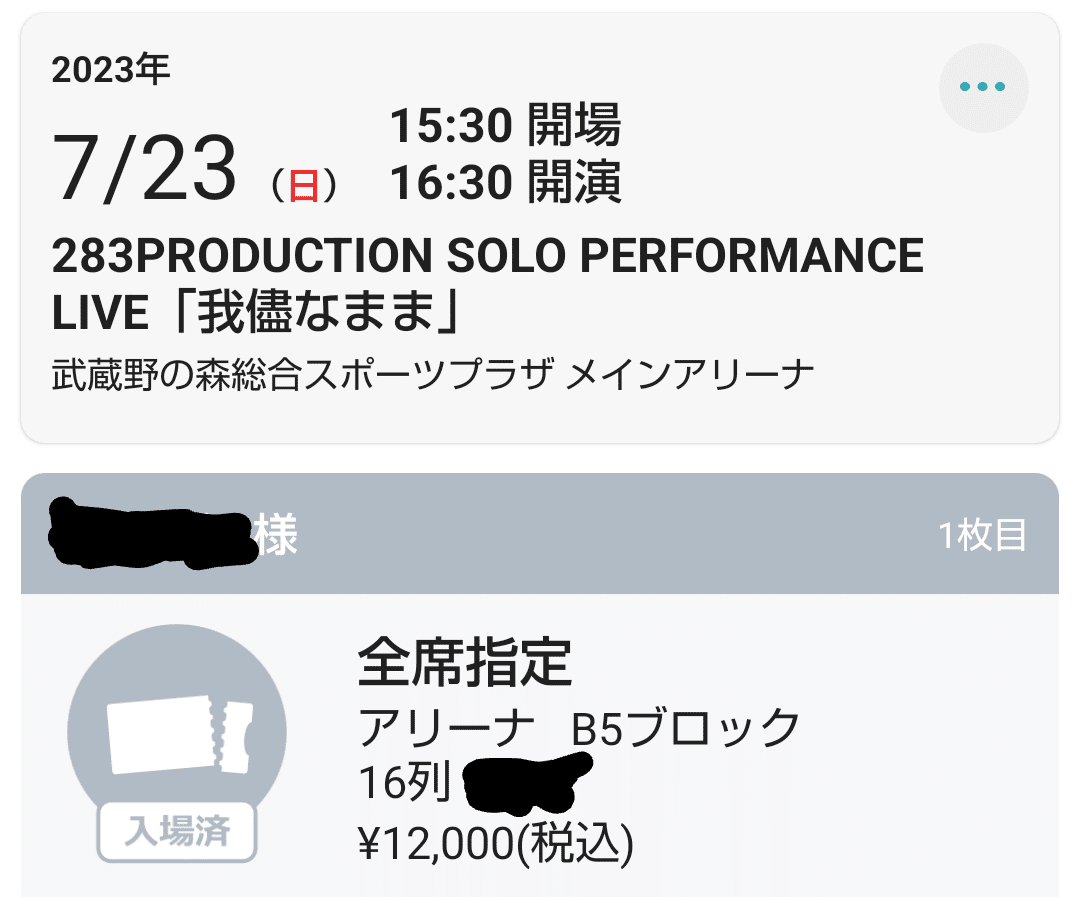Expand the 全席指定 seat information section

point(465,663)
